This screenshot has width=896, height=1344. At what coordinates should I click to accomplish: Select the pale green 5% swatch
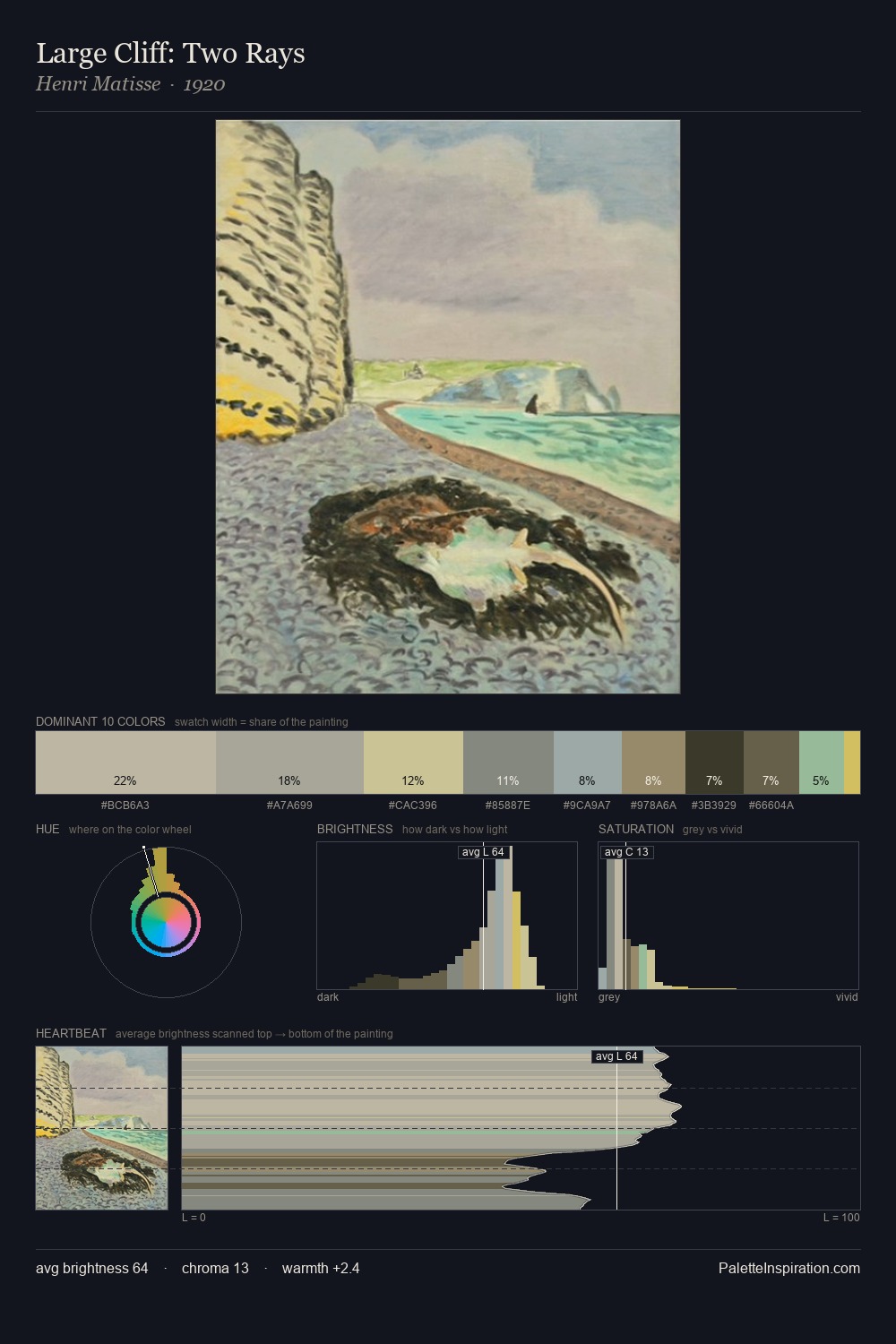[821, 762]
